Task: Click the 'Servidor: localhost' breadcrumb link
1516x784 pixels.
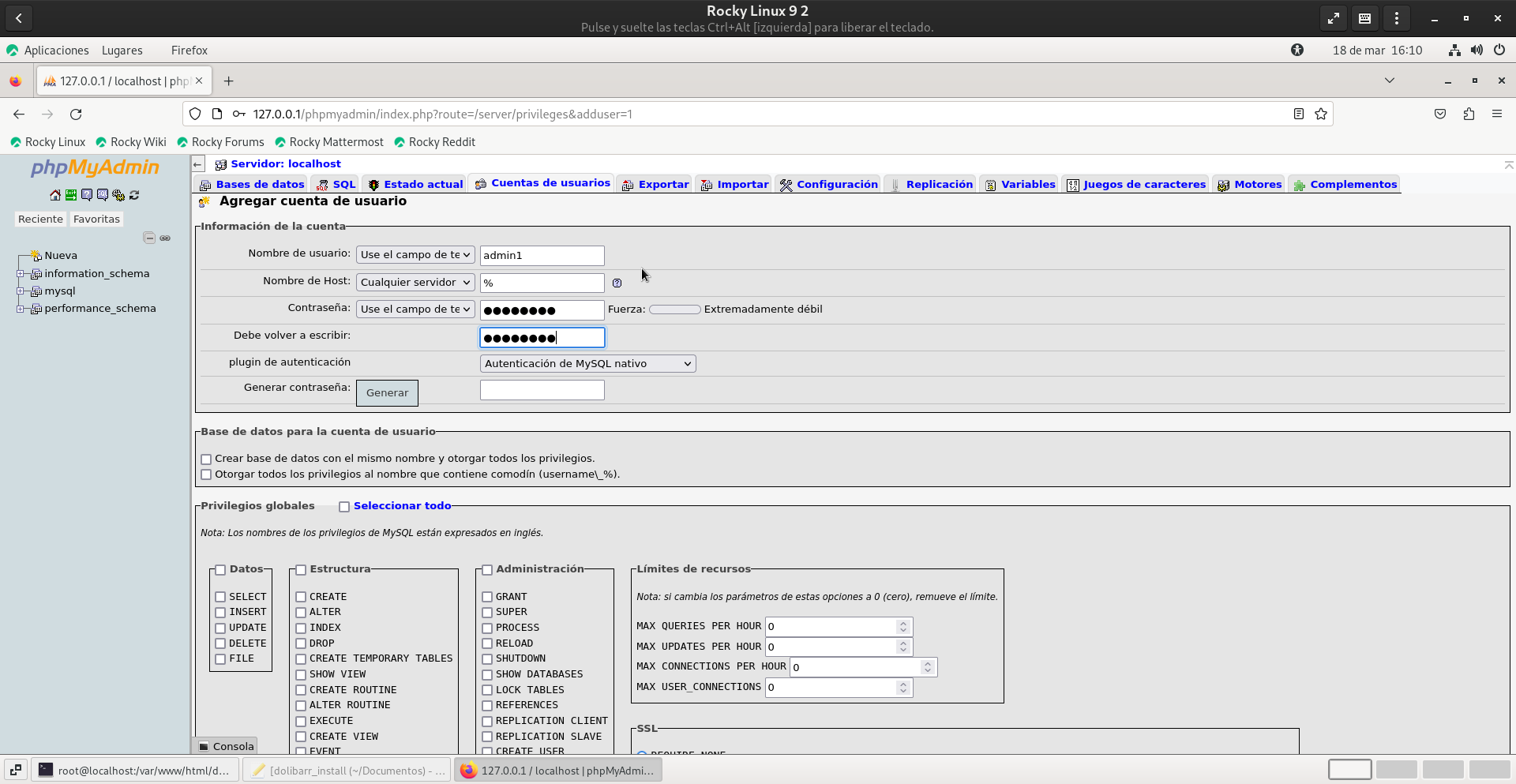Action: coord(285,164)
